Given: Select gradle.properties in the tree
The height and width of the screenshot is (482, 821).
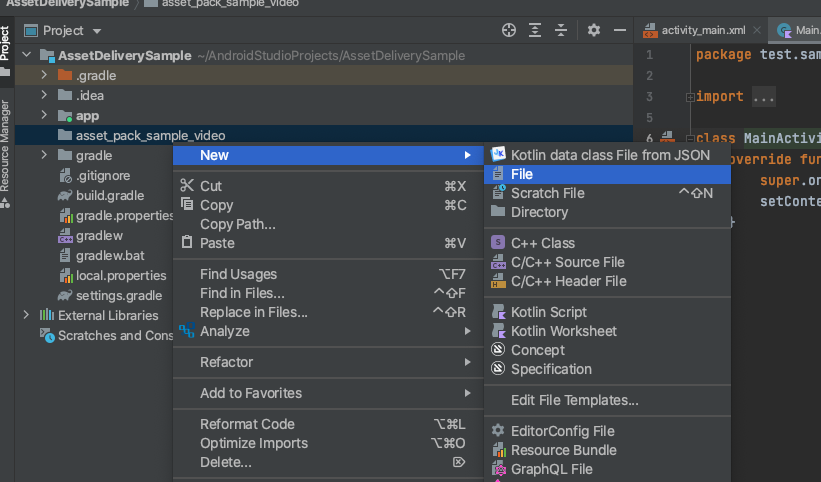Looking at the screenshot, I should click(124, 216).
